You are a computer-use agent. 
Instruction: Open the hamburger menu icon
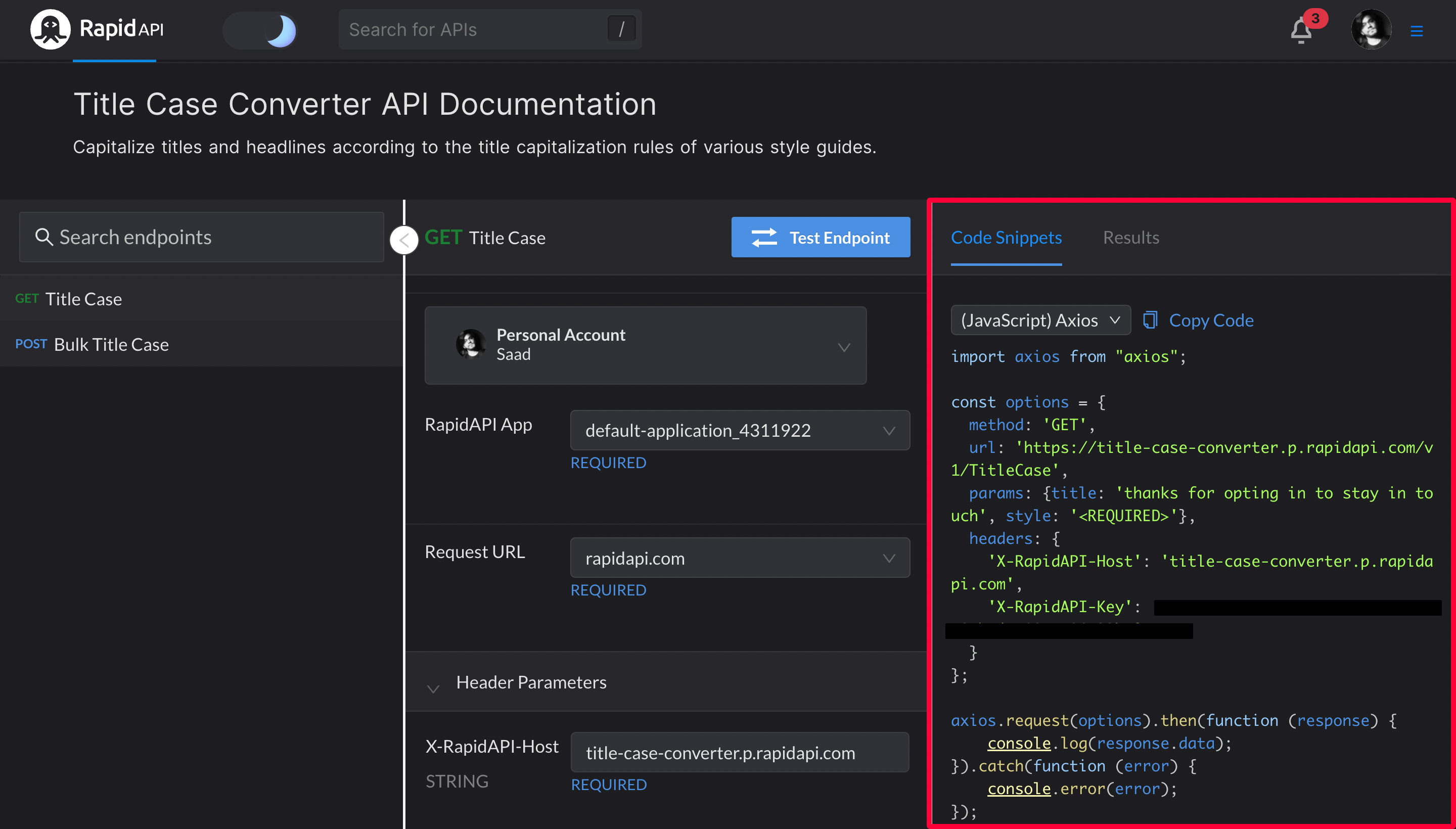coord(1416,31)
